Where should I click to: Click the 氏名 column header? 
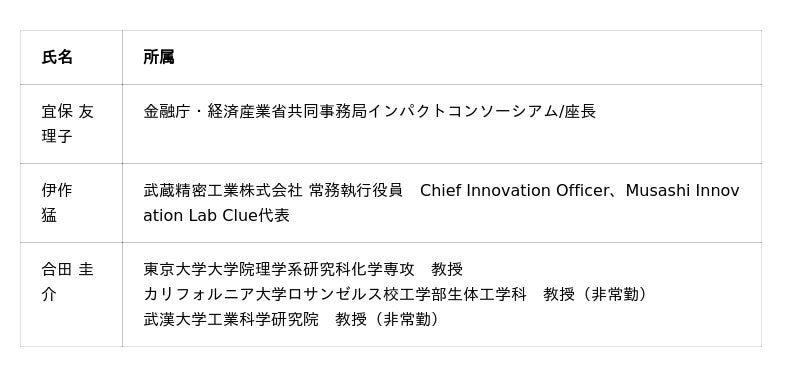click(57, 57)
